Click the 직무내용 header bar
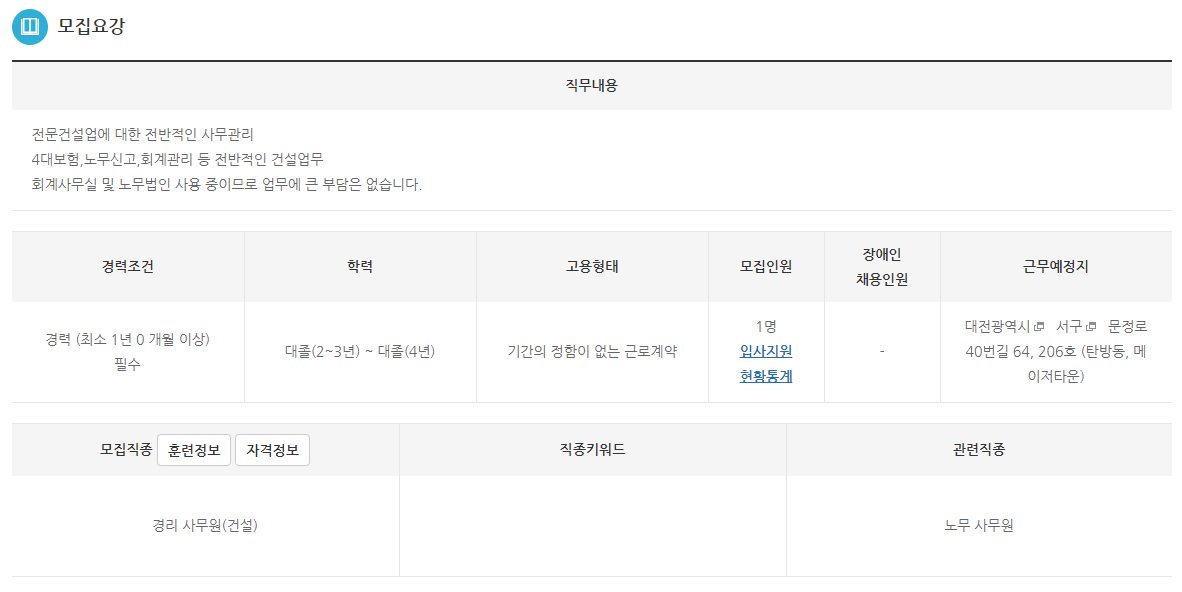 click(x=591, y=86)
